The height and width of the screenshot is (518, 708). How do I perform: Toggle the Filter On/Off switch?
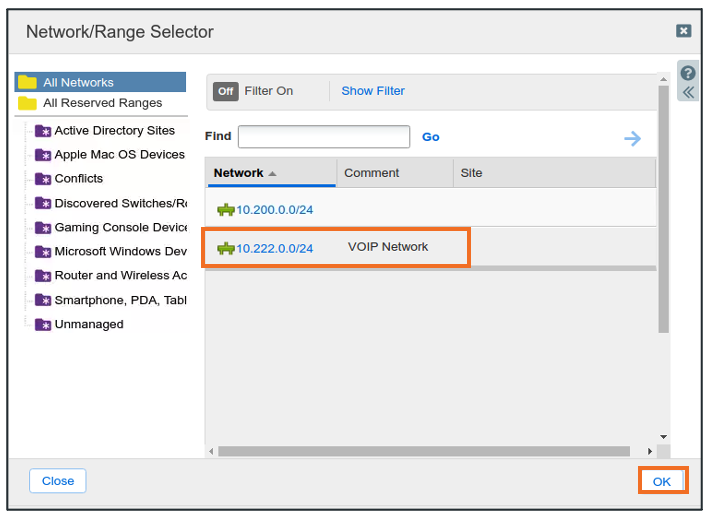[x=226, y=91]
